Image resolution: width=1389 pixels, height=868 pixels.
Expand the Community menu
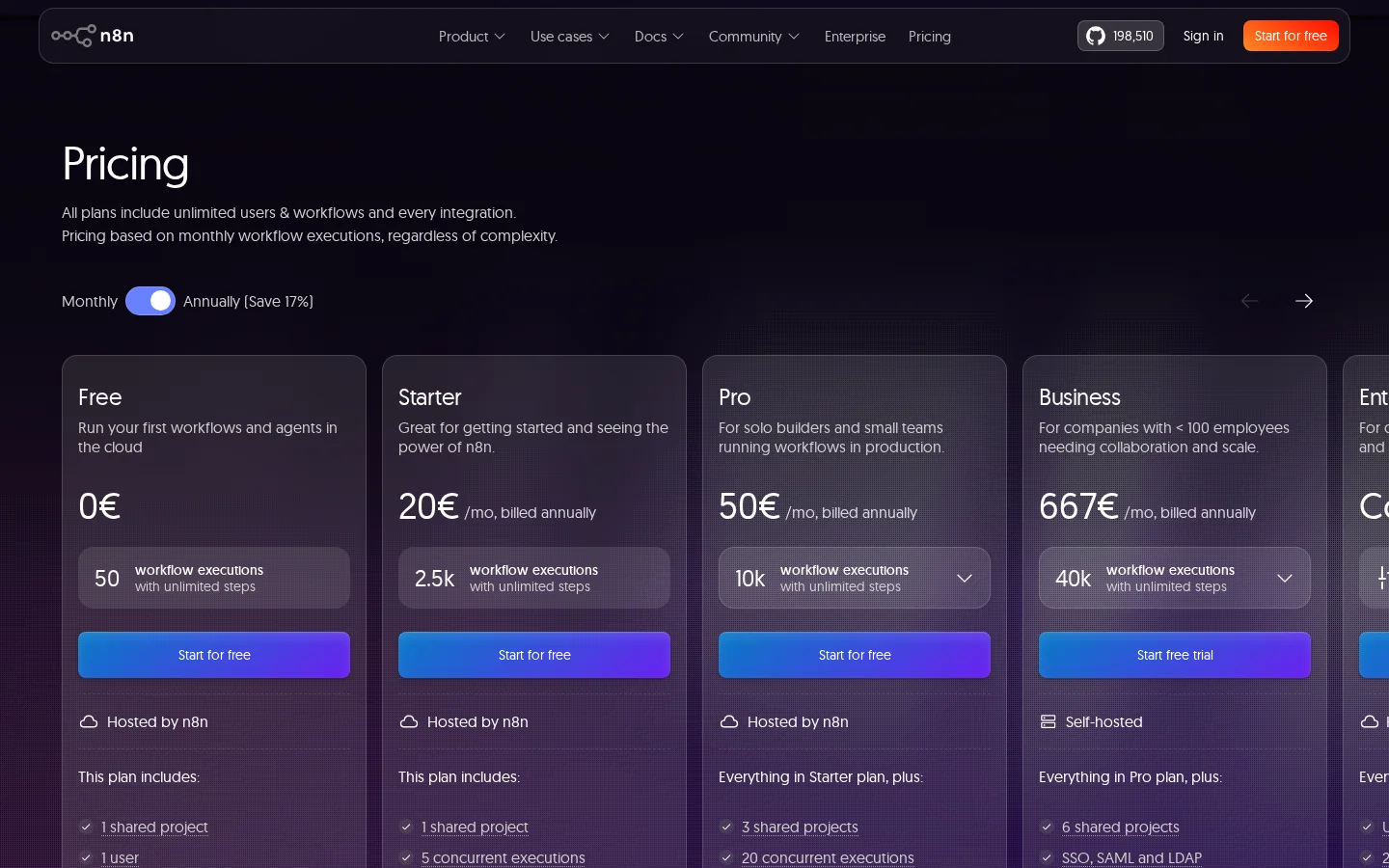pos(753,37)
